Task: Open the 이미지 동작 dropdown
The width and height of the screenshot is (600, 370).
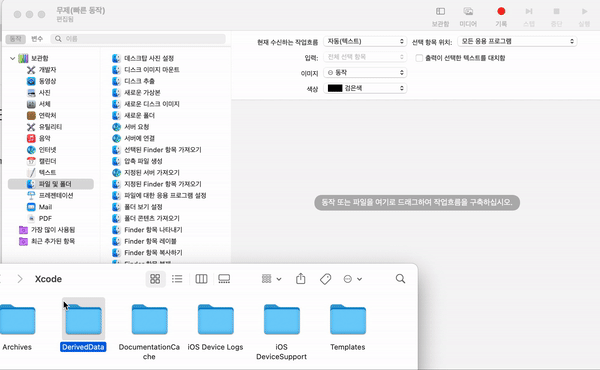Action: coord(365,73)
